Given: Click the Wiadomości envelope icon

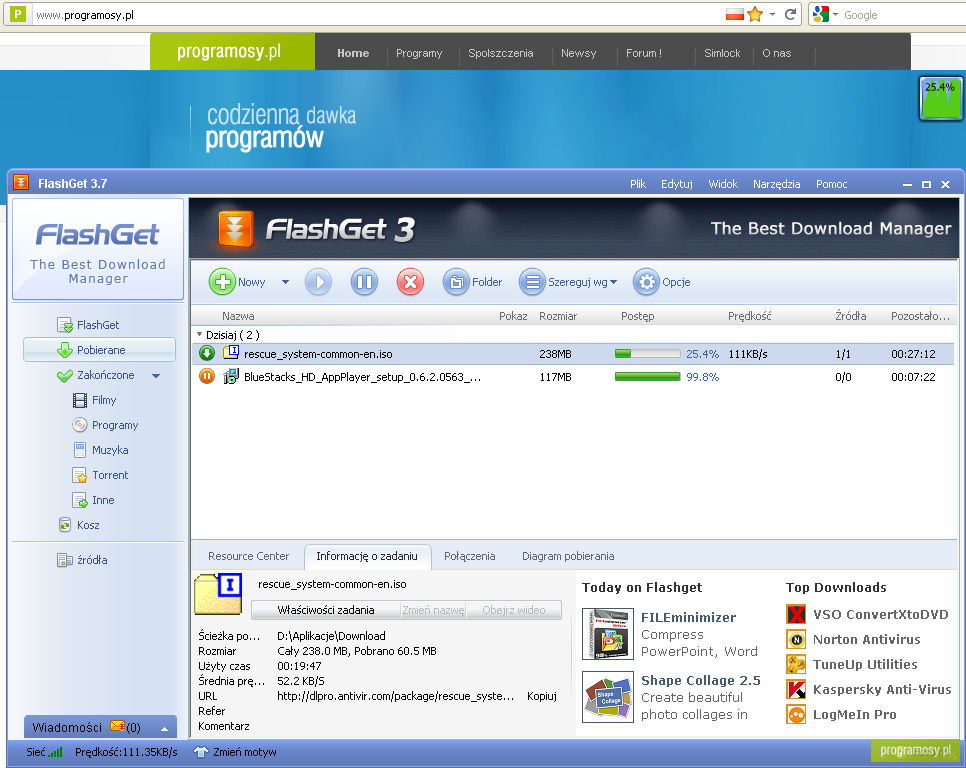Looking at the screenshot, I should [x=117, y=727].
